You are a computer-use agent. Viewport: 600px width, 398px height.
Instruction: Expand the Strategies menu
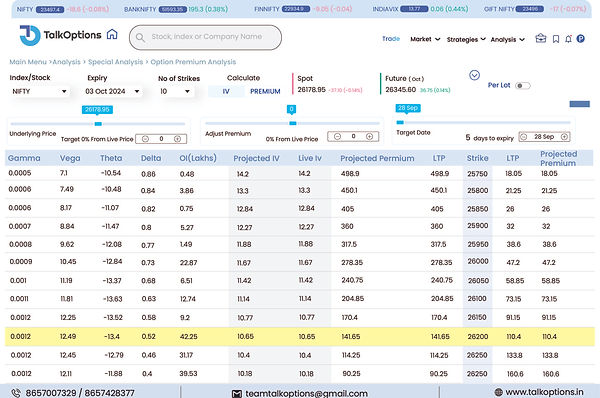click(466, 39)
